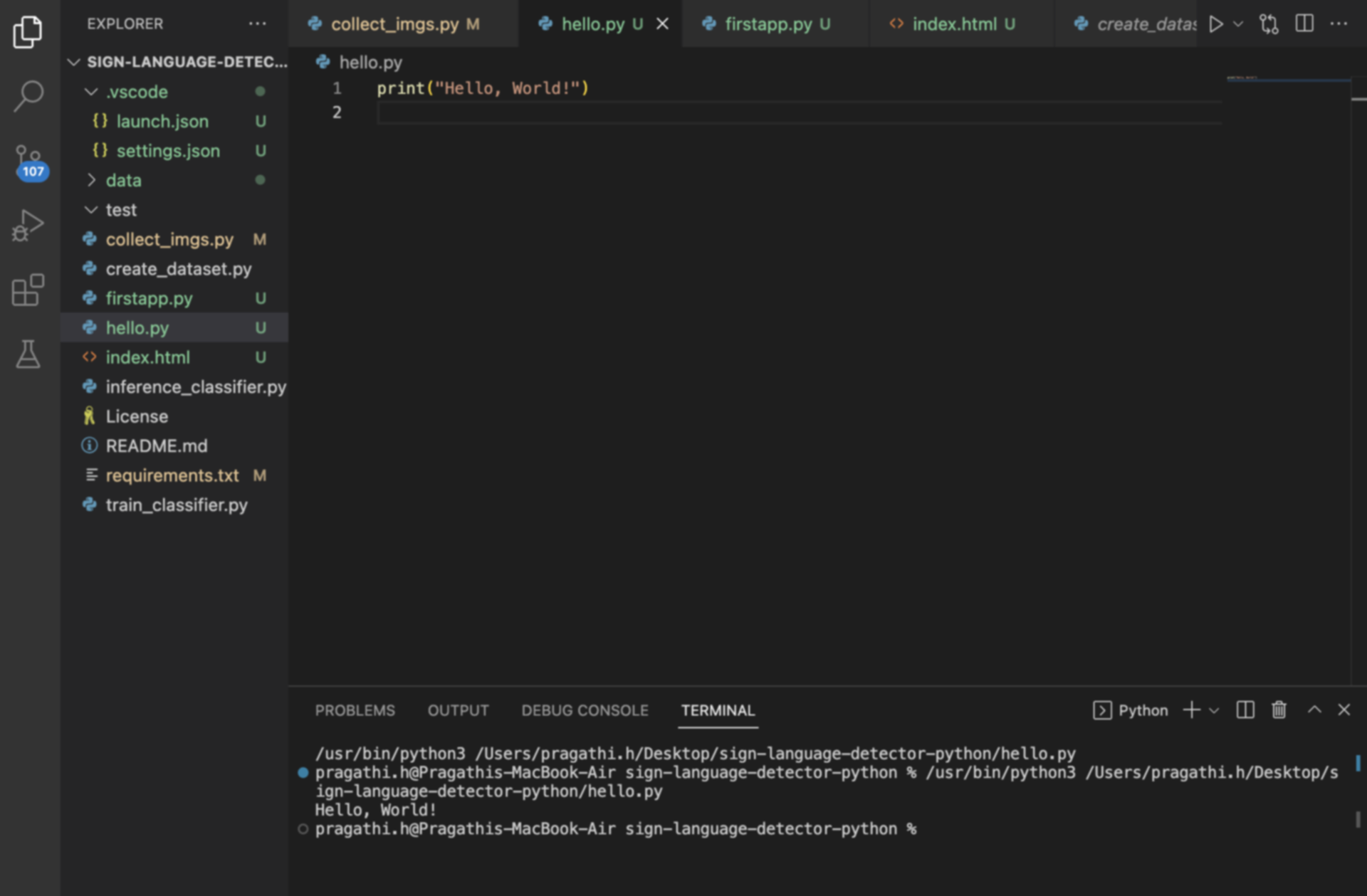Image resolution: width=1367 pixels, height=896 pixels.
Task: Run Python file with play button
Action: 1215,24
